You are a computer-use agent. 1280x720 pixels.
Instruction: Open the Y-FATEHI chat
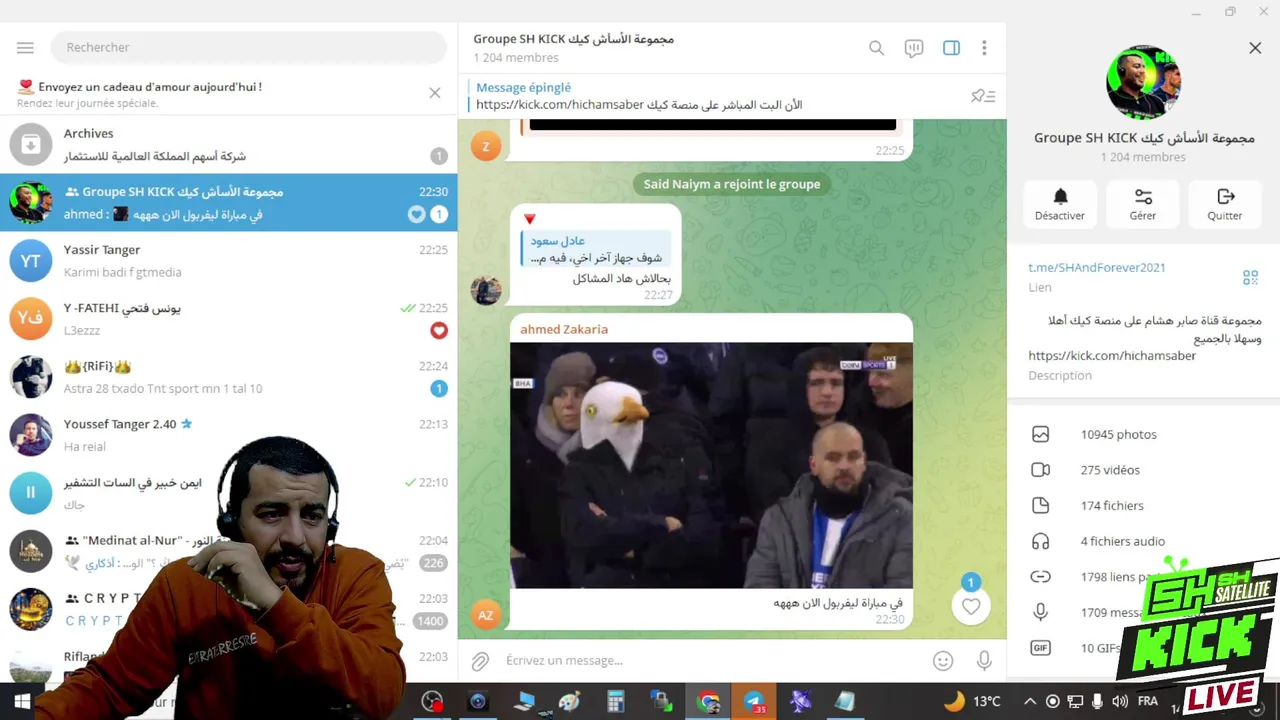(x=228, y=319)
